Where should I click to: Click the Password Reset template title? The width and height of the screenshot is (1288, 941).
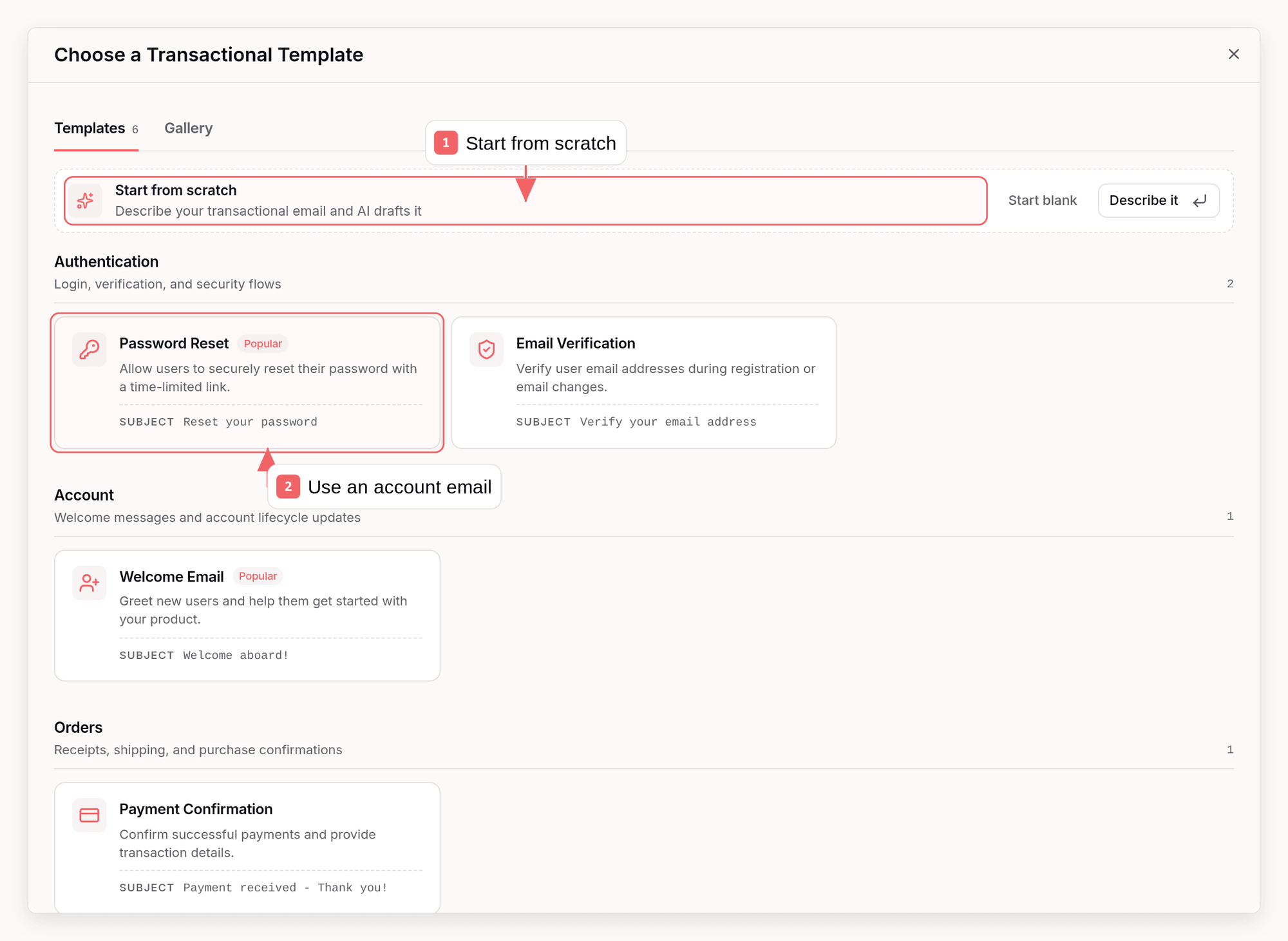click(174, 343)
